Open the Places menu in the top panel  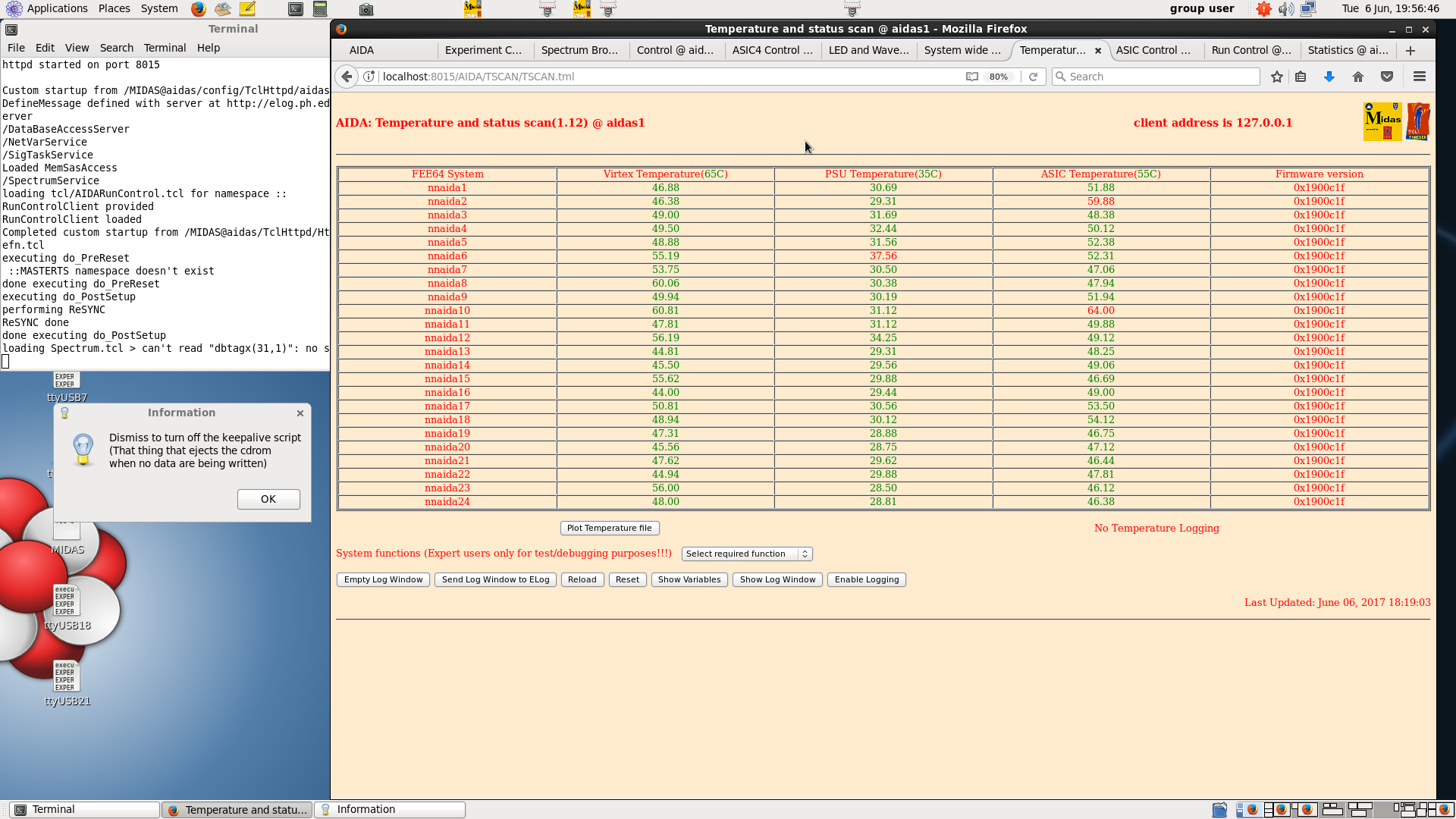[115, 8]
